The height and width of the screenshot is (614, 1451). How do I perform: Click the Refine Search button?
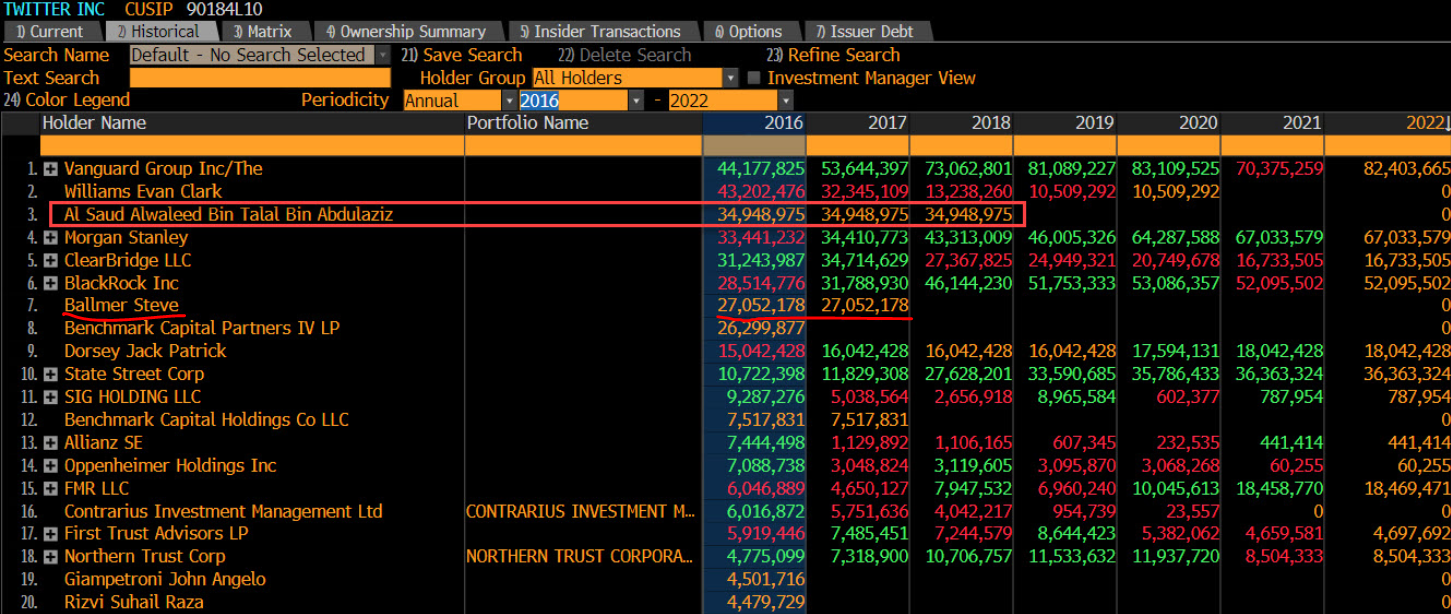[x=832, y=55]
